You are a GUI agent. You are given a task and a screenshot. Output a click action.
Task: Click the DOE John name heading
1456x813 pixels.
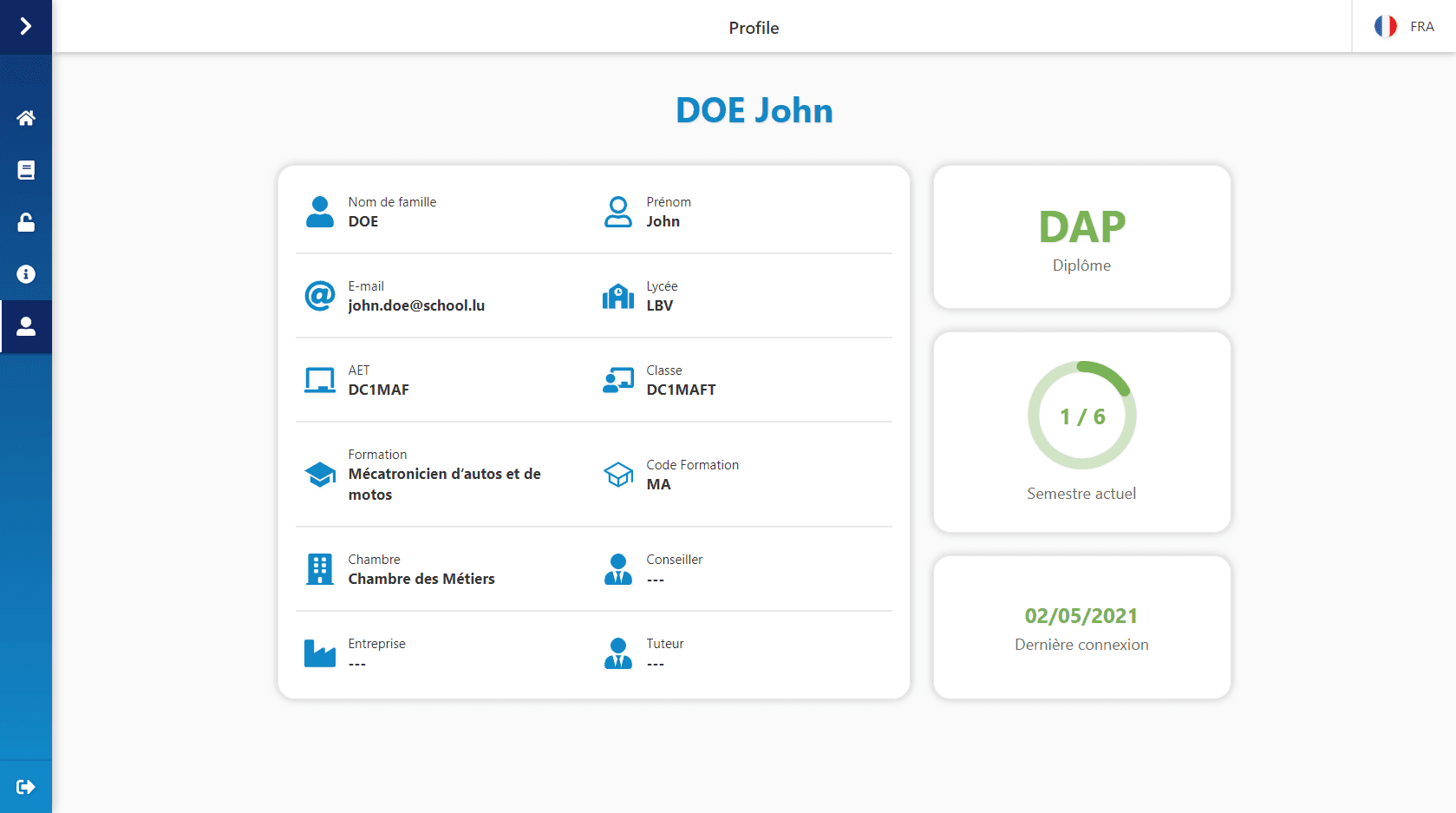coord(754,111)
